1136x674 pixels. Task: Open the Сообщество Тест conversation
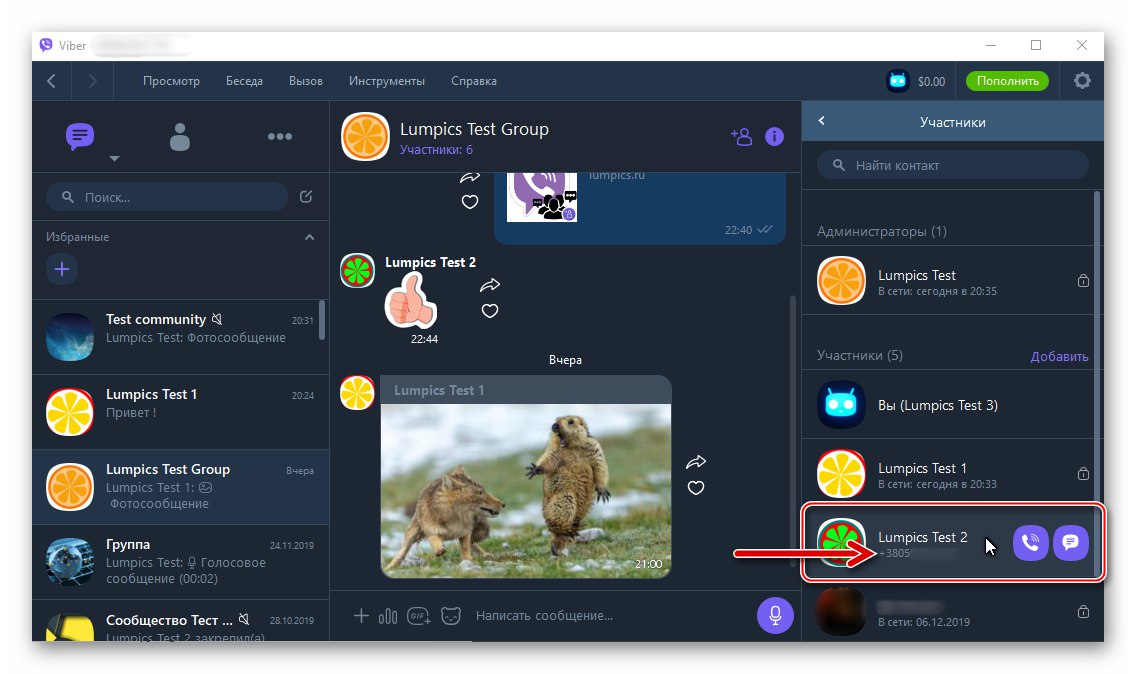tap(180, 621)
